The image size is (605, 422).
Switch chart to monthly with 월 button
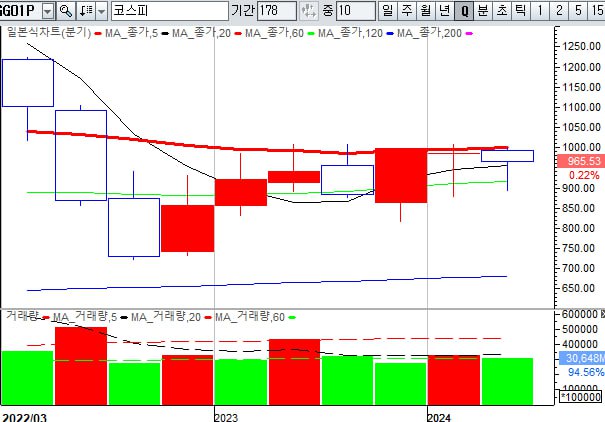click(x=426, y=11)
